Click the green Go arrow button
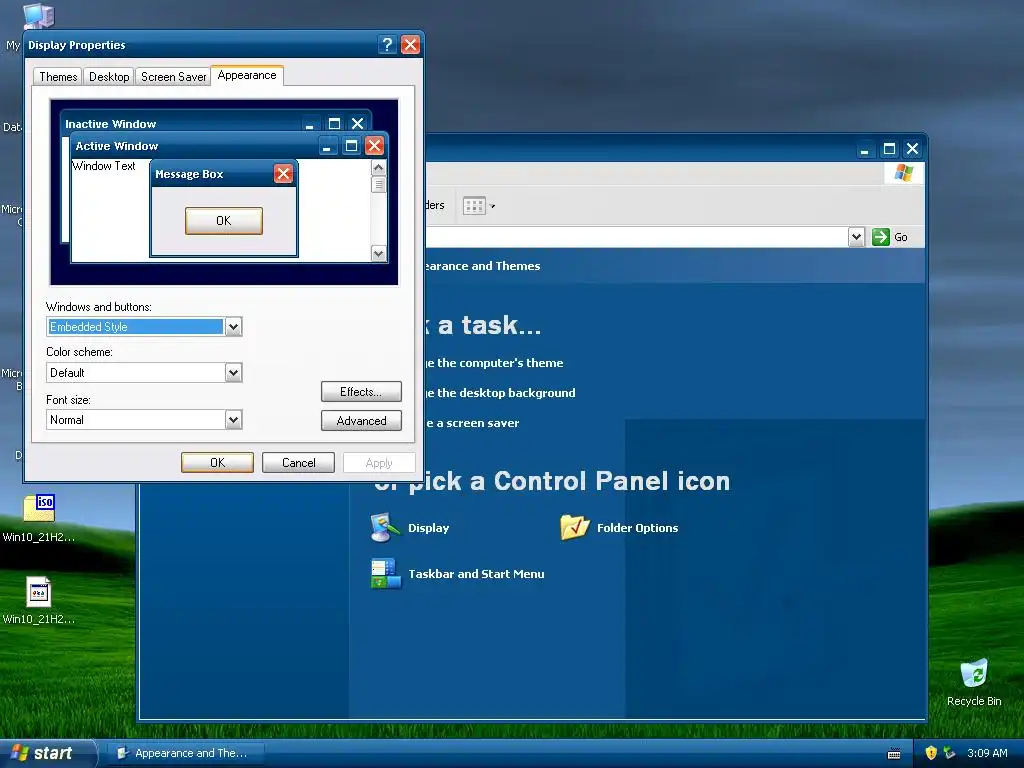Image resolution: width=1024 pixels, height=768 pixels. click(x=880, y=237)
